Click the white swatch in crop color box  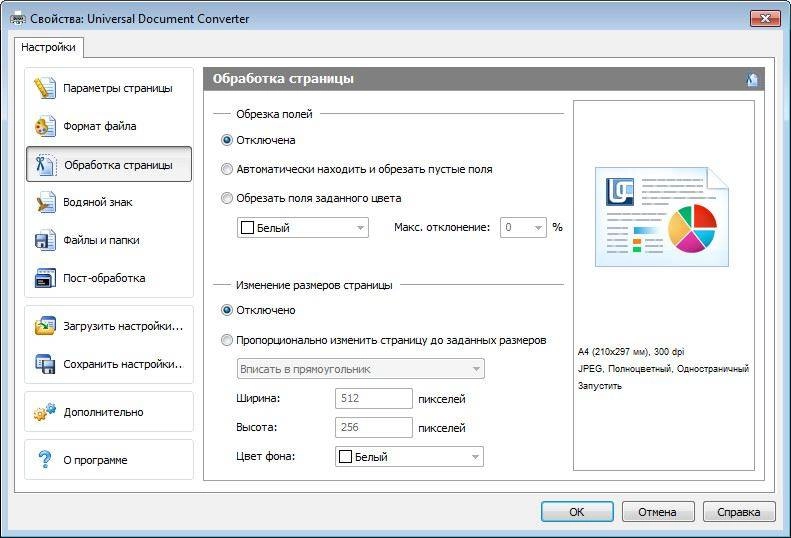point(247,228)
